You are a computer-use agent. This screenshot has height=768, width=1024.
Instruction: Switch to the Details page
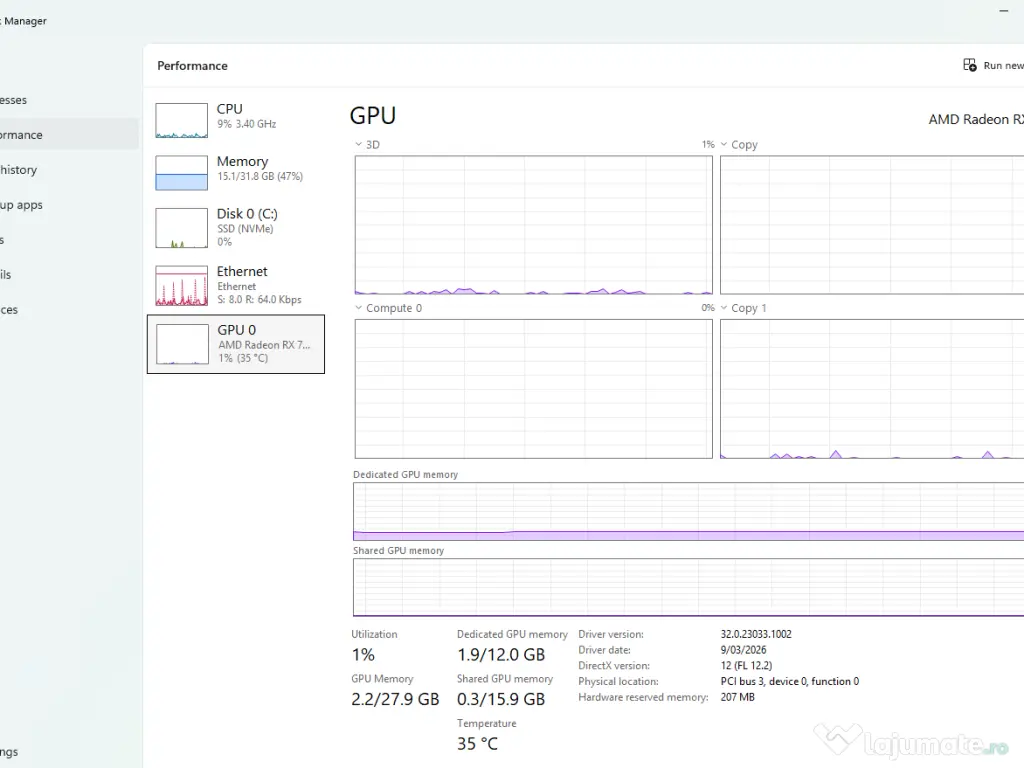click(x=8, y=275)
